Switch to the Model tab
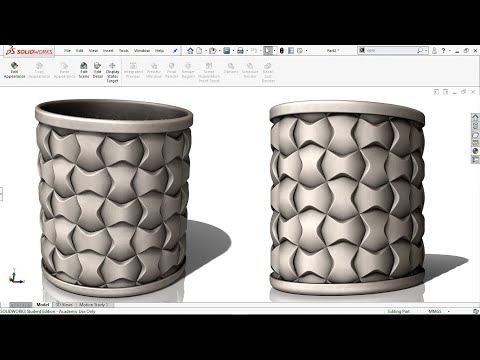The image size is (480, 360). pos(43,305)
